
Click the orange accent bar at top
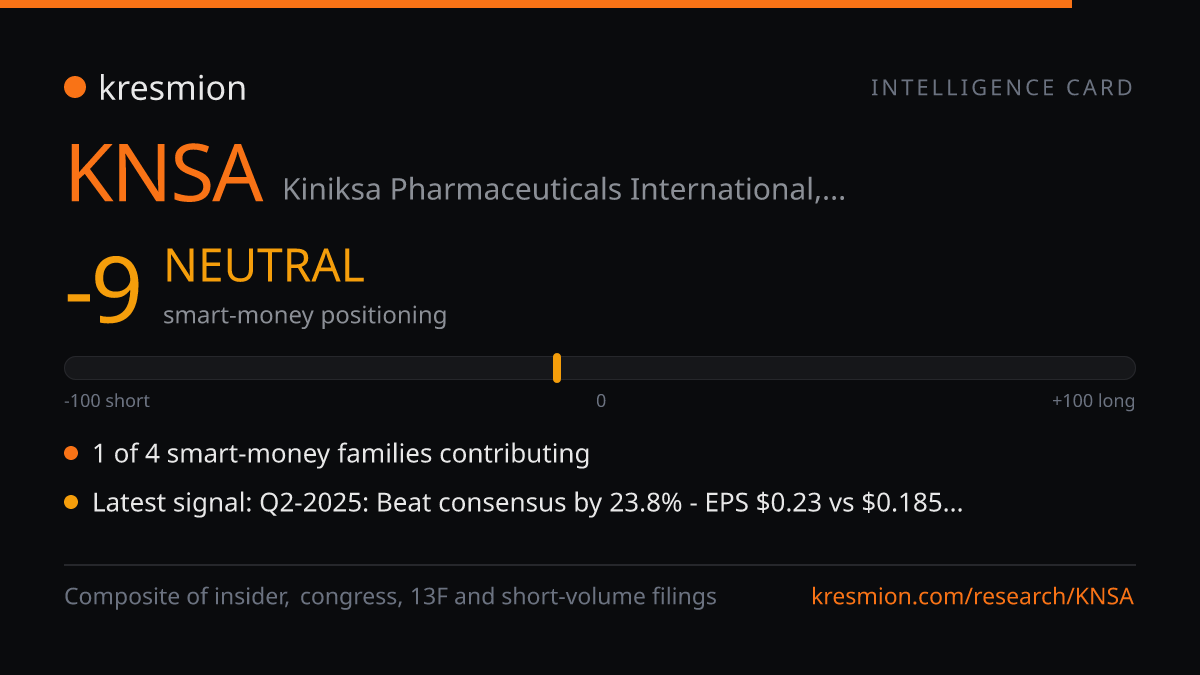(x=536, y=4)
